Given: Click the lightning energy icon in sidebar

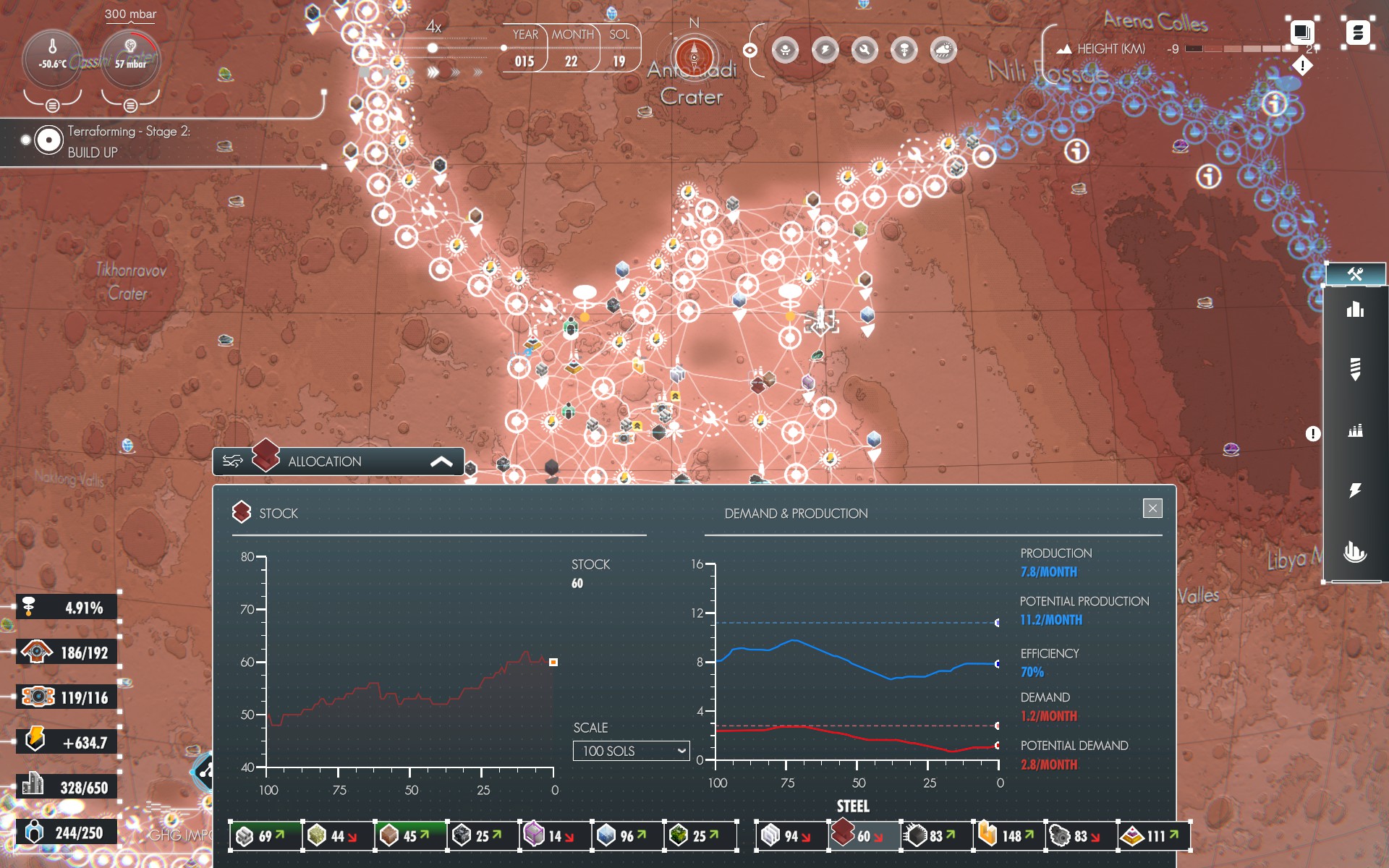Looking at the screenshot, I should (x=1355, y=490).
